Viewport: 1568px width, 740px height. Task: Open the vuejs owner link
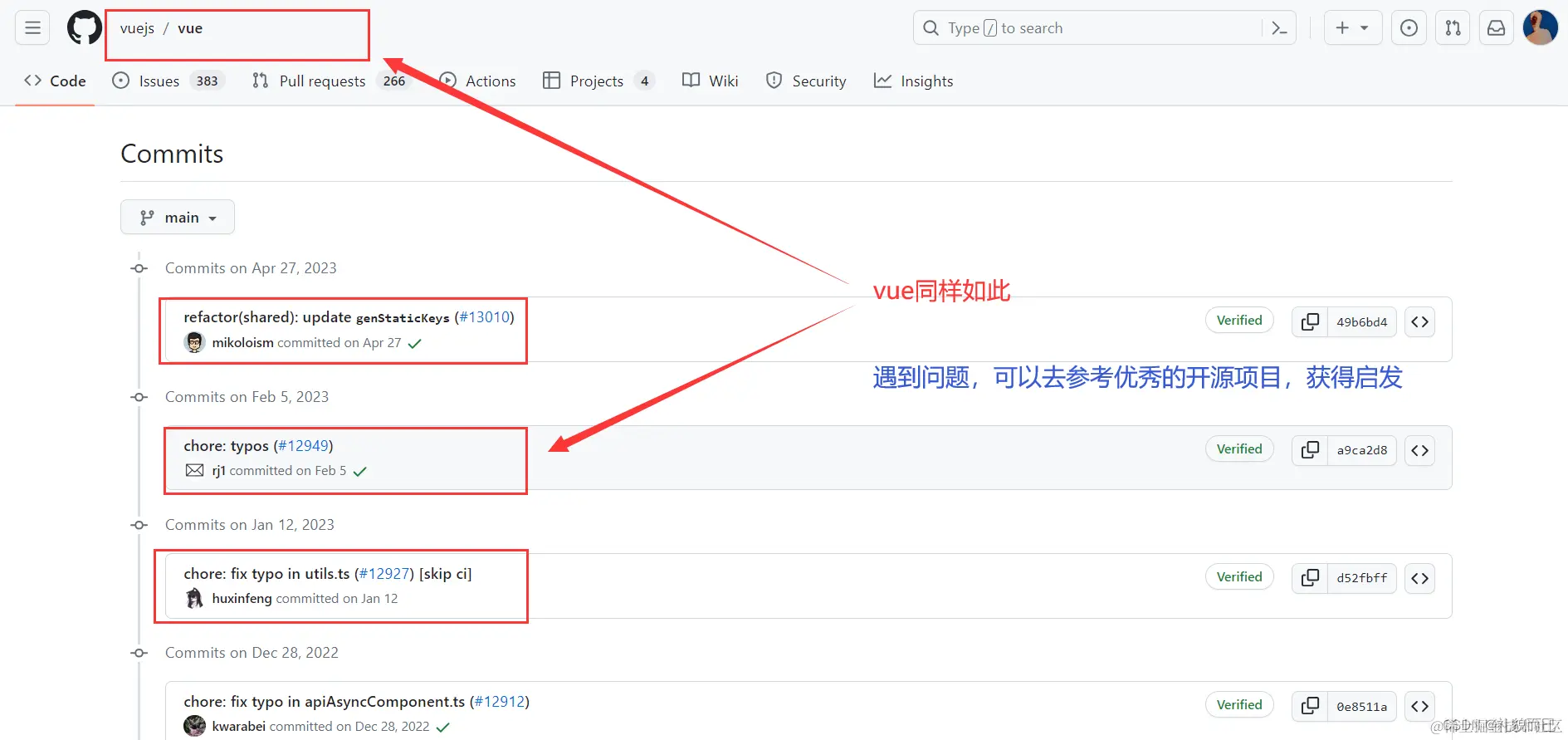tap(137, 28)
